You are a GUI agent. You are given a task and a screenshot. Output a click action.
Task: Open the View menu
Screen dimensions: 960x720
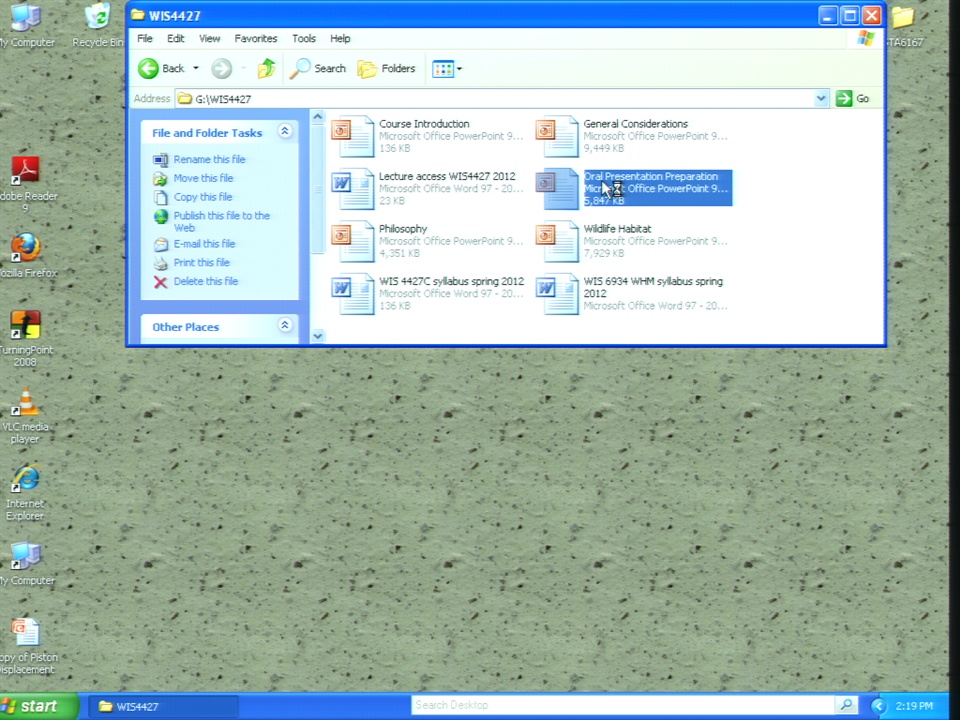pos(209,39)
